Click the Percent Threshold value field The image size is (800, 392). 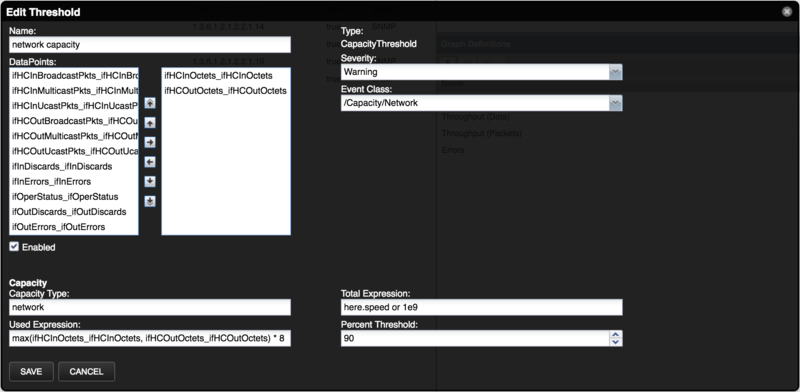pos(475,338)
